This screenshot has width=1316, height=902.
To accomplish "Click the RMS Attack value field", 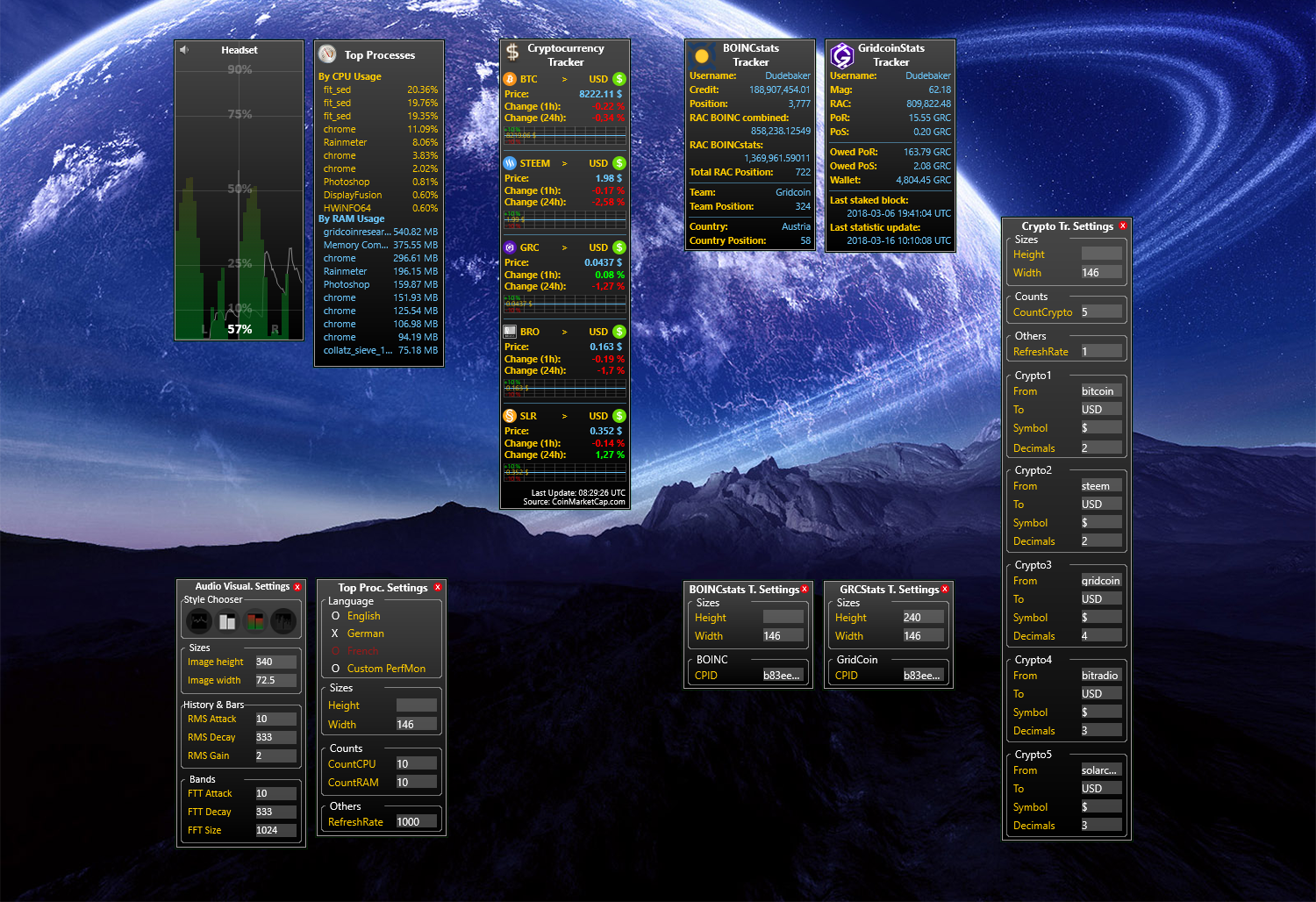I will click(x=275, y=719).
